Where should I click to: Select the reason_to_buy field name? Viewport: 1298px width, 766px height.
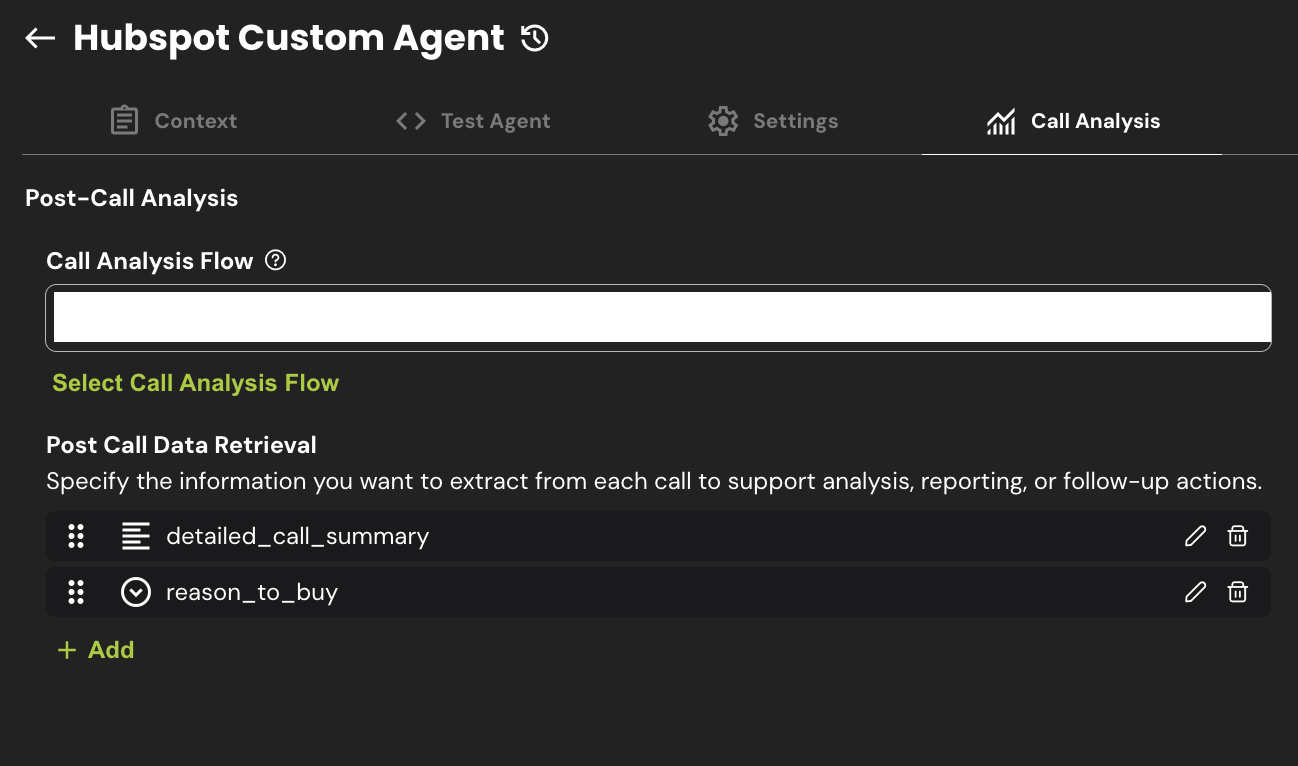[252, 592]
